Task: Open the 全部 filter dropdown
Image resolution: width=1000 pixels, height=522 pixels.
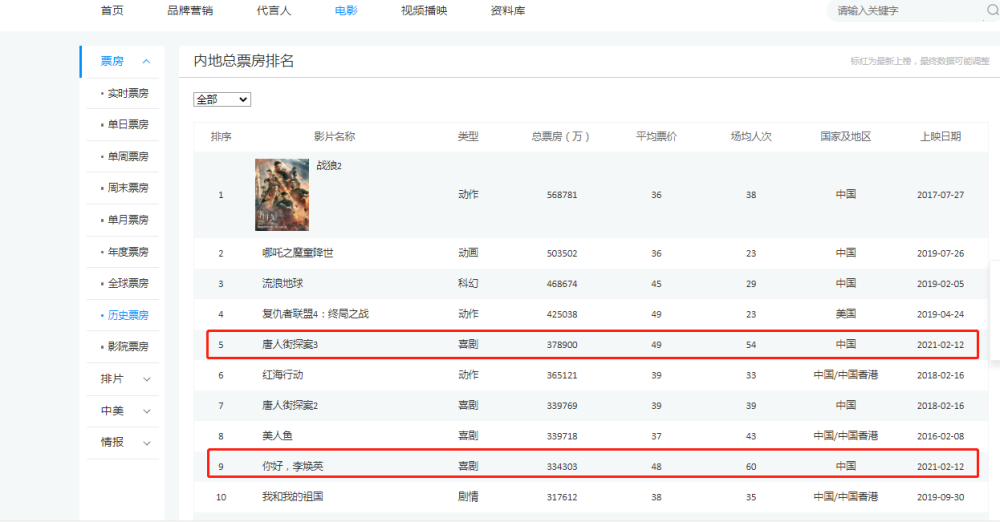Action: (x=222, y=100)
